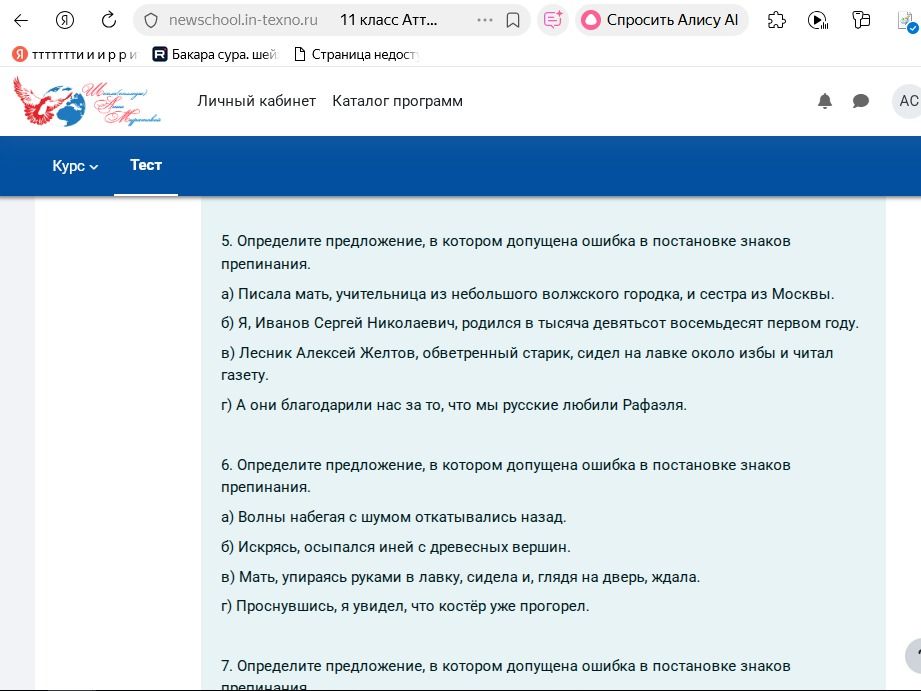Click question 6 answer а) Волны набегая
This screenshot has width=921, height=691.
[x=394, y=517]
